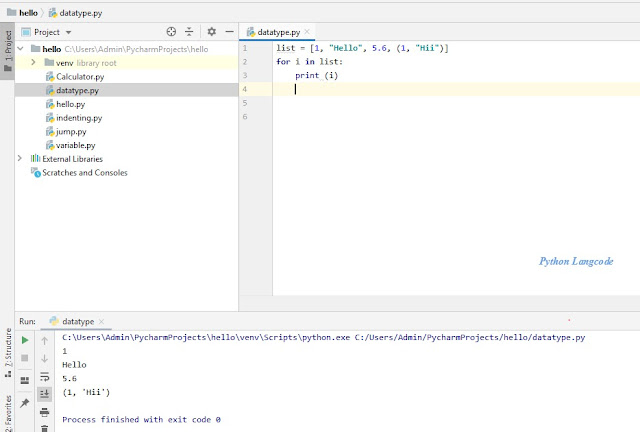This screenshot has height=432, width=640.
Task: Select the venv folder row
Action: click(127, 63)
